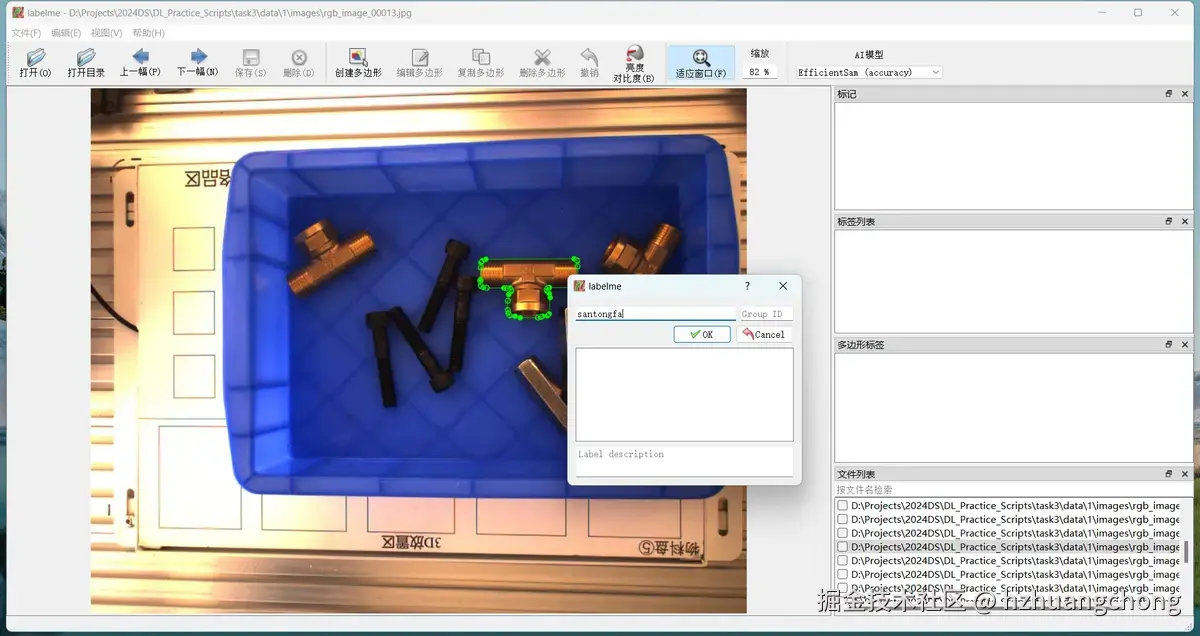Float the 多边形标签 panel
This screenshot has width=1200, height=636.
click(1168, 344)
